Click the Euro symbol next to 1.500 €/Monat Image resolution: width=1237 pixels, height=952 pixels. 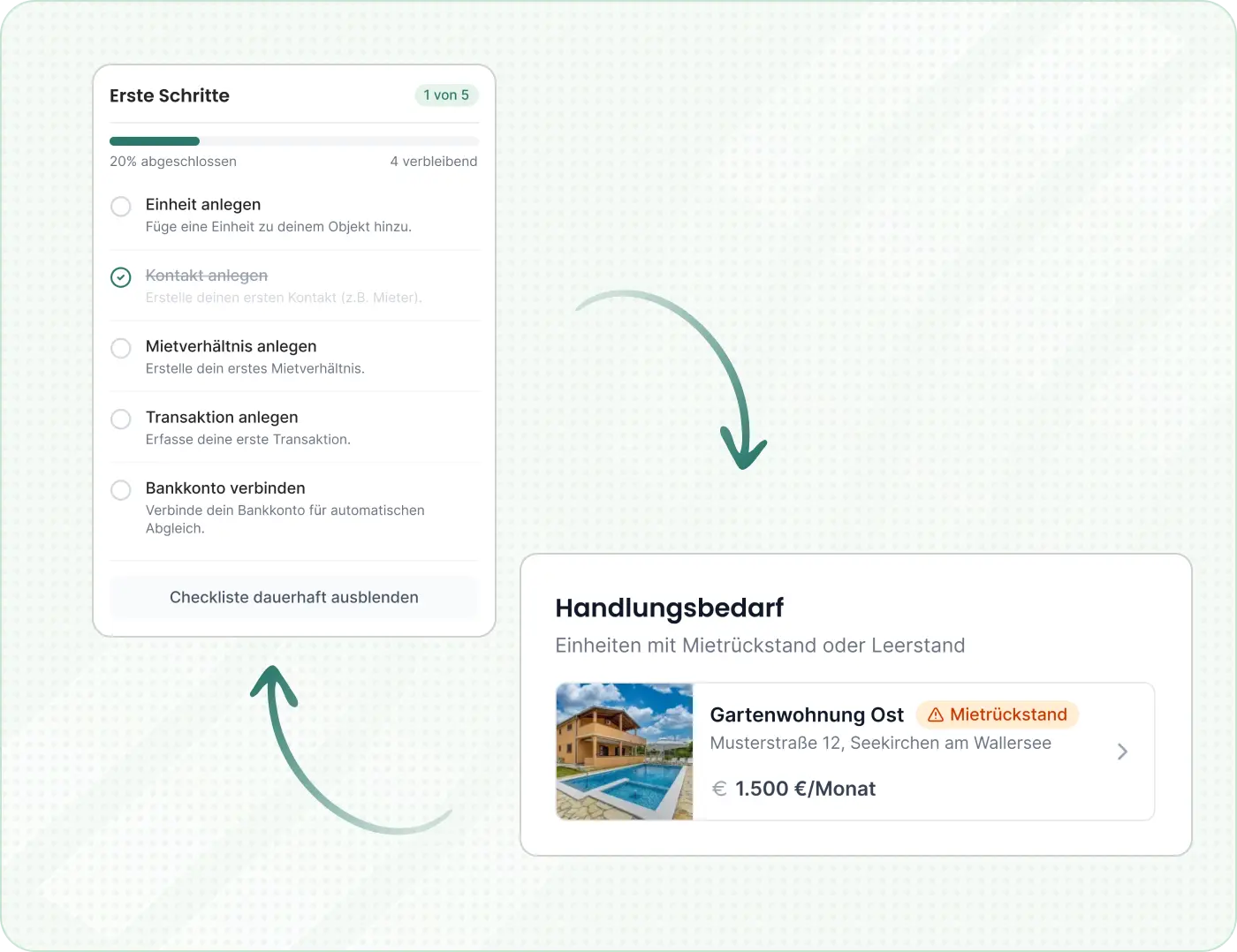point(718,788)
